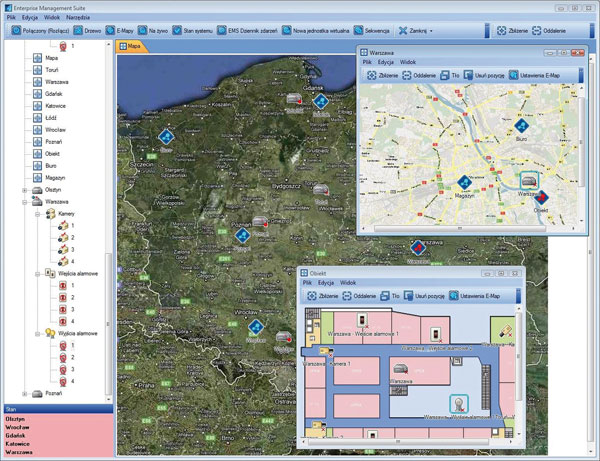
Task: Open the Drzewo tree view toolbar button
Action: coord(87,31)
